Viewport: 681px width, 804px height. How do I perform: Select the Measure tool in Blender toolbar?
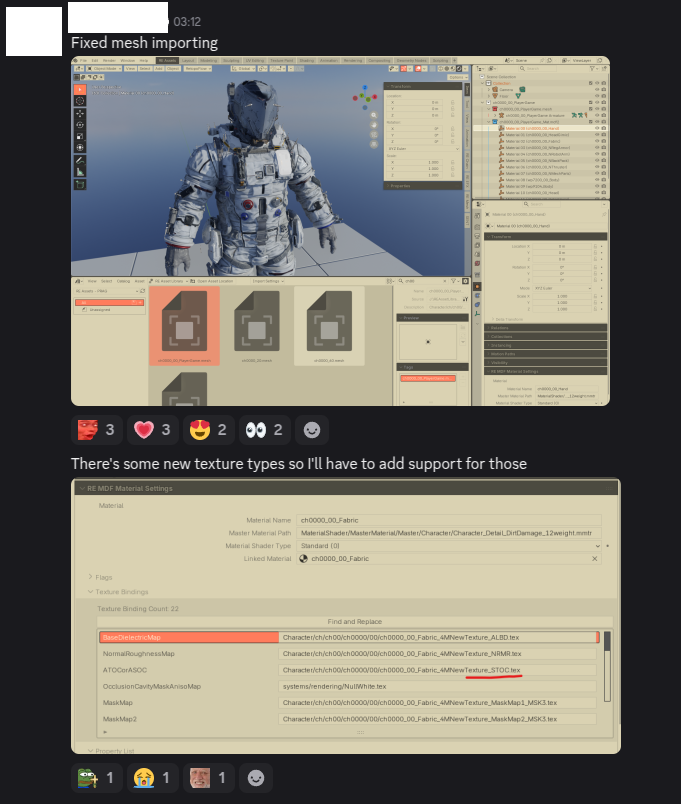pyautogui.click(x=80, y=172)
